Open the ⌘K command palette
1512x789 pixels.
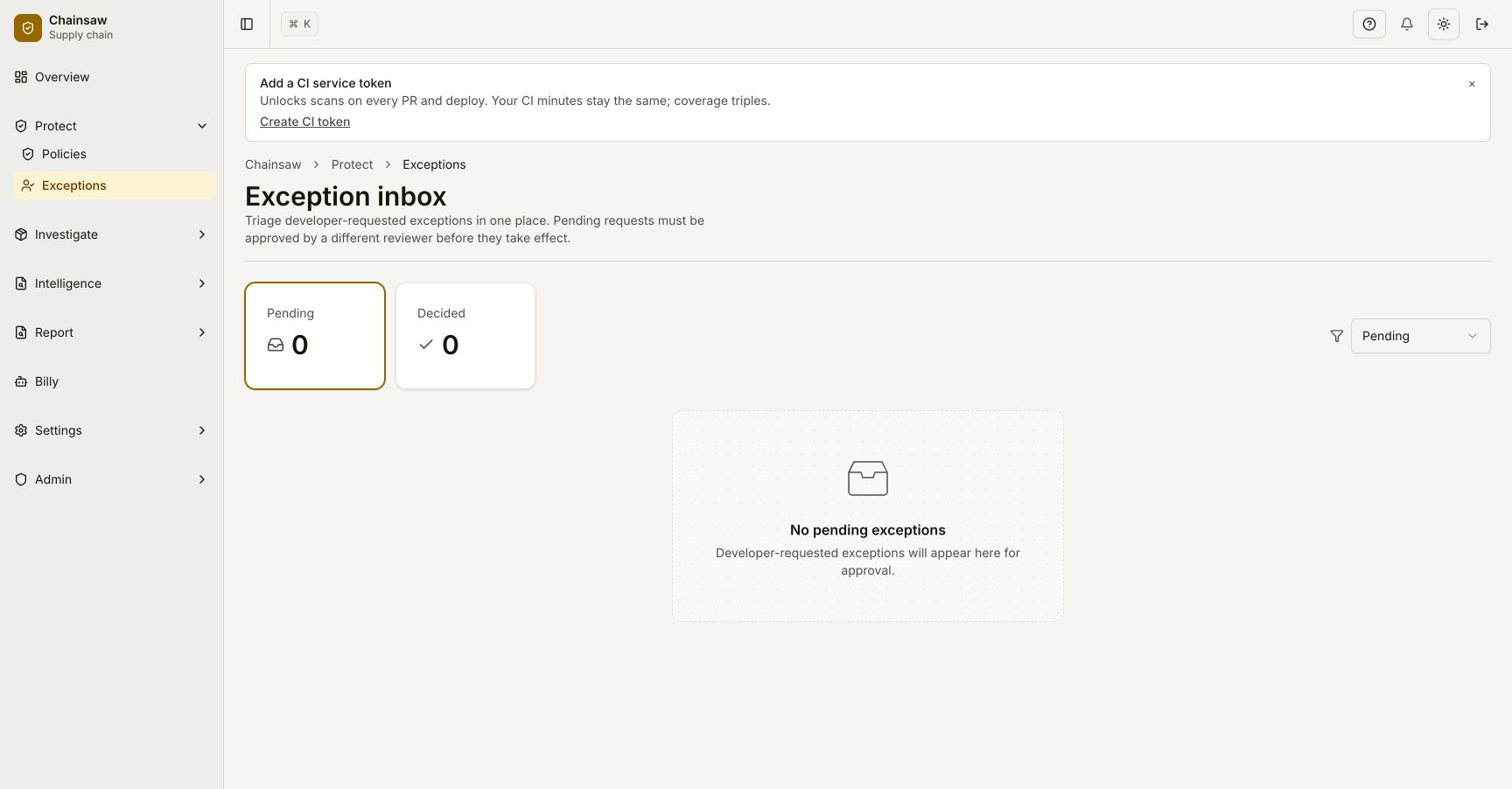click(299, 24)
